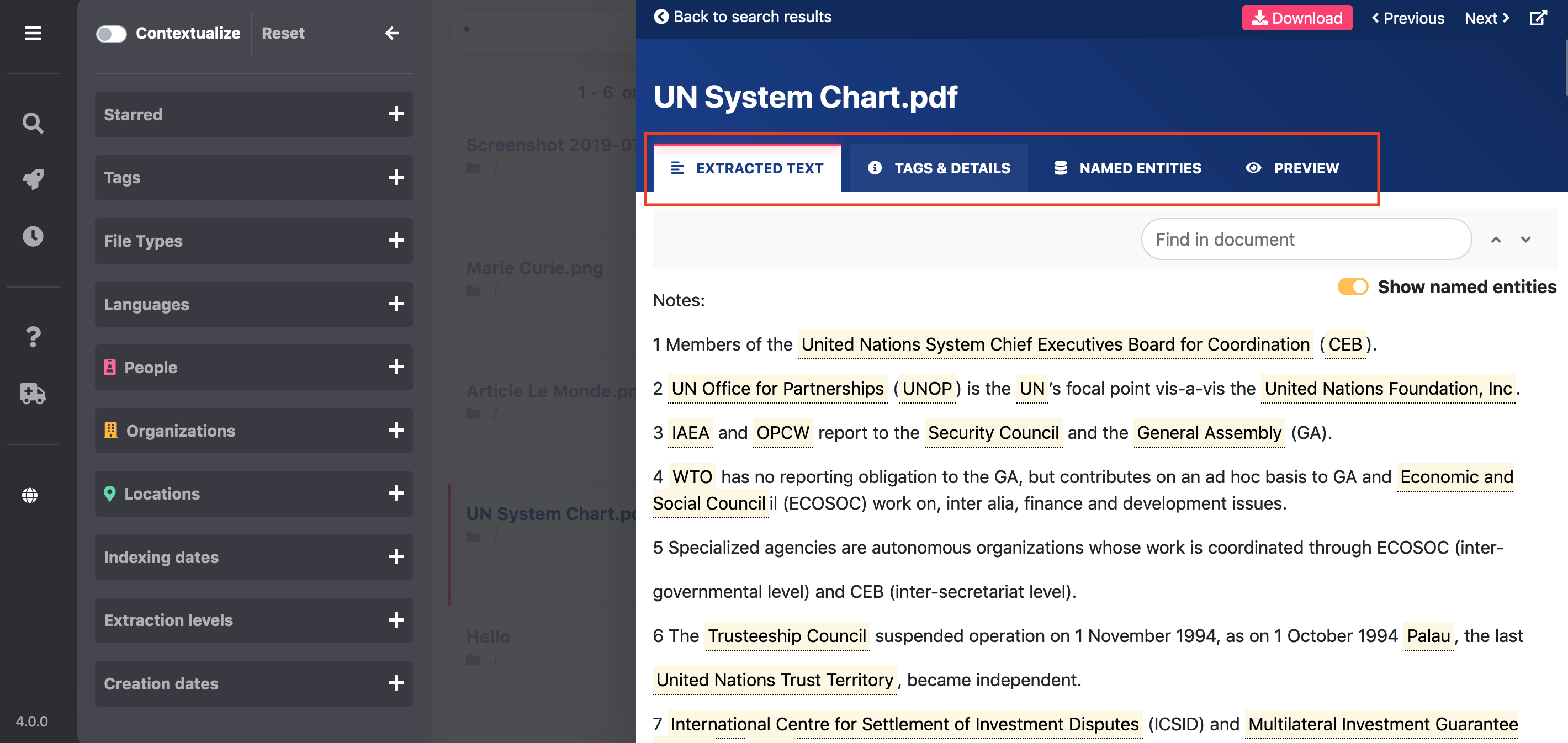Click the Organizations filter building icon
Screen dimensions: 1568x743
[110, 430]
